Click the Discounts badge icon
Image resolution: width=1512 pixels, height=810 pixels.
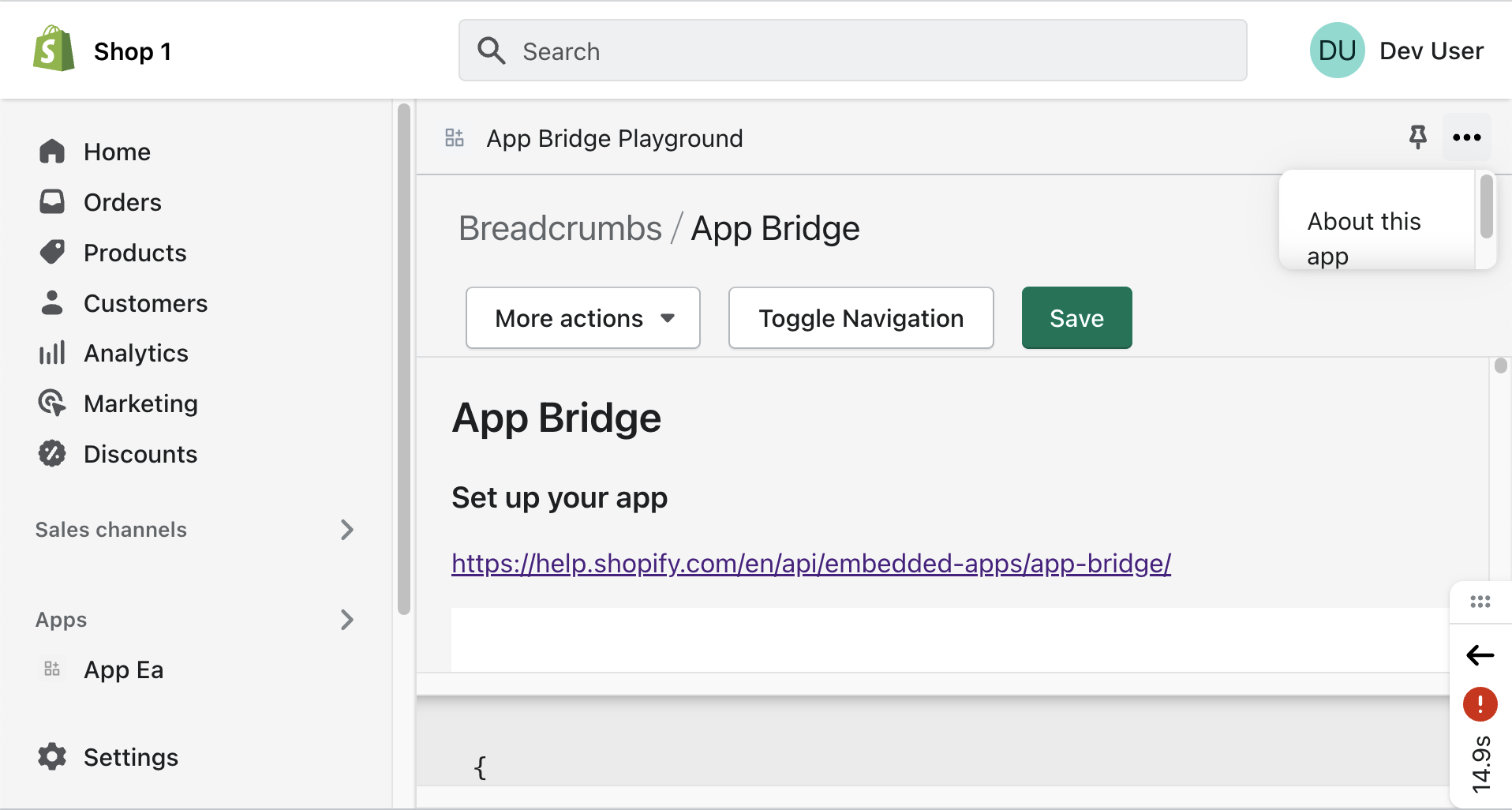point(52,453)
